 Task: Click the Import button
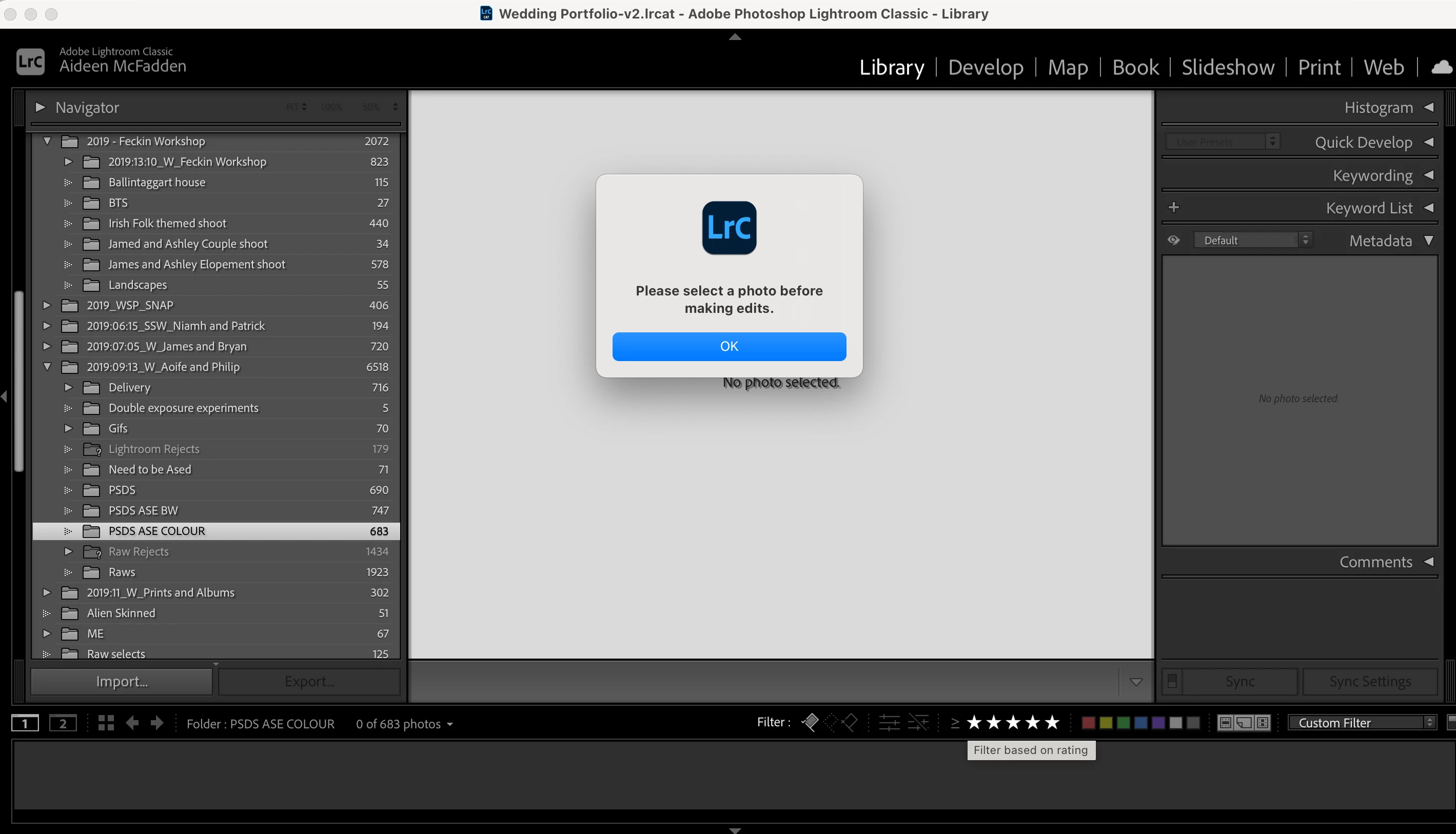122,681
